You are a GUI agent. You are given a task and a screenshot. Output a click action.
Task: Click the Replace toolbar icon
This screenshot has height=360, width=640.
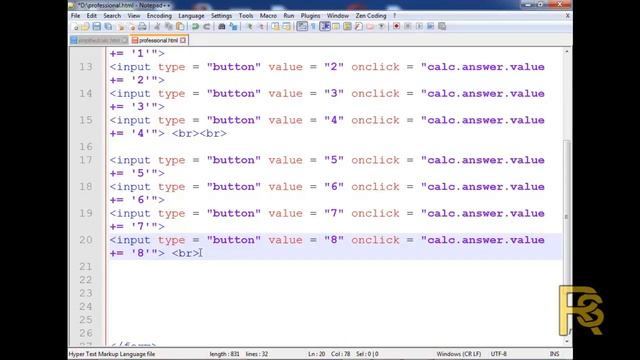234,27
